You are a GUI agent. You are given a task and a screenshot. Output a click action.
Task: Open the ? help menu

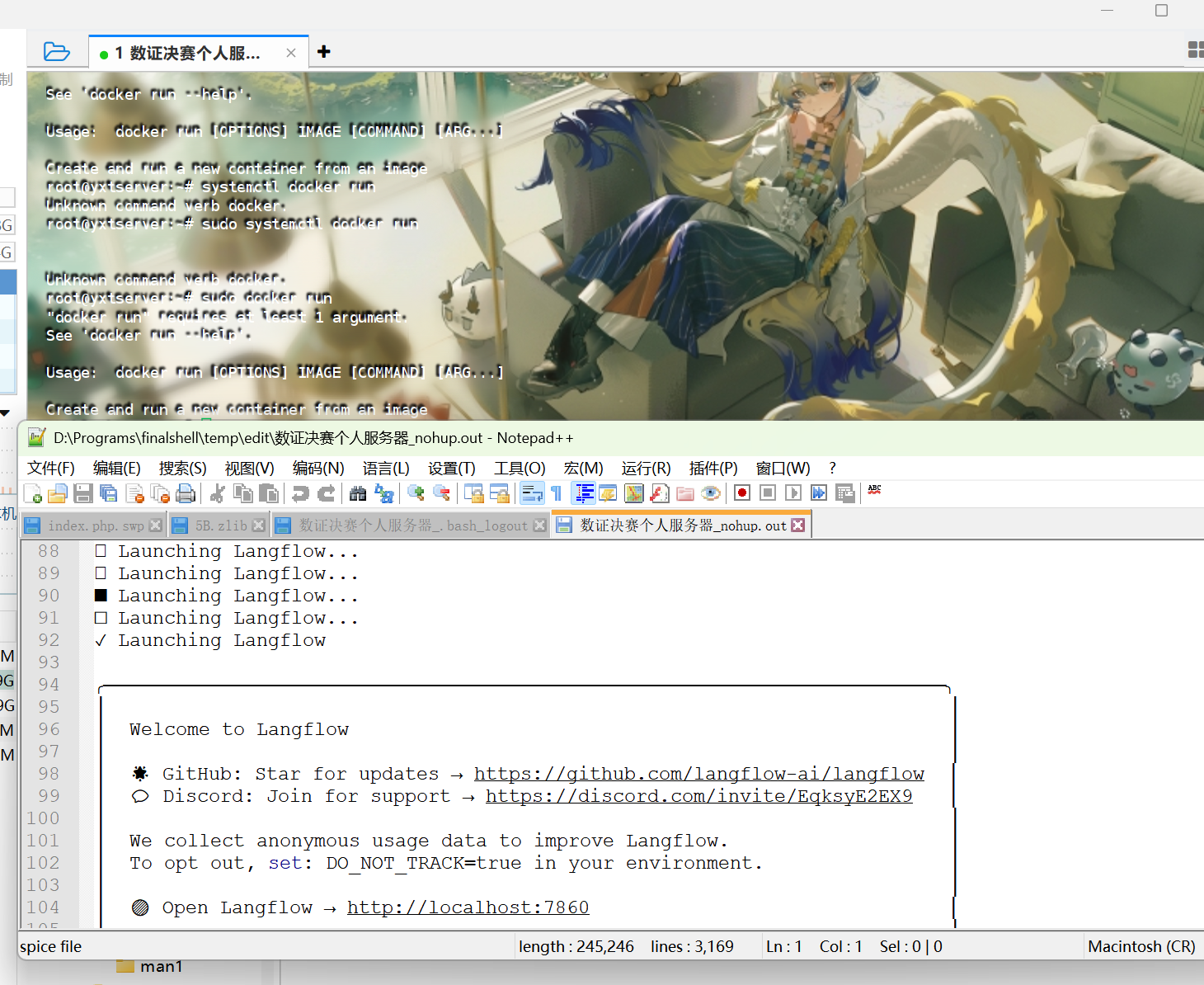point(833,469)
